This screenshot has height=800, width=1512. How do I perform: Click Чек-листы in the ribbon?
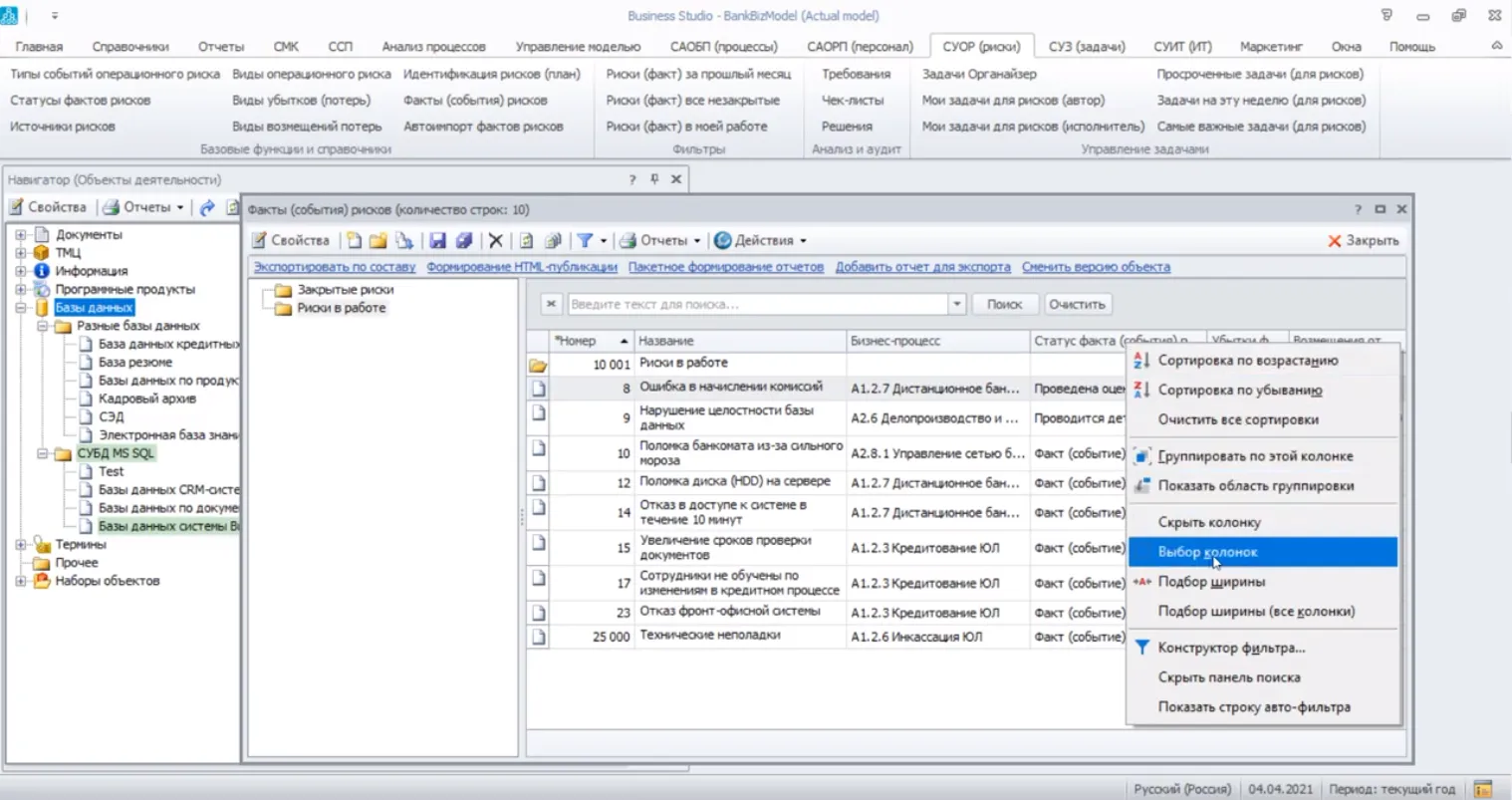pos(853,100)
